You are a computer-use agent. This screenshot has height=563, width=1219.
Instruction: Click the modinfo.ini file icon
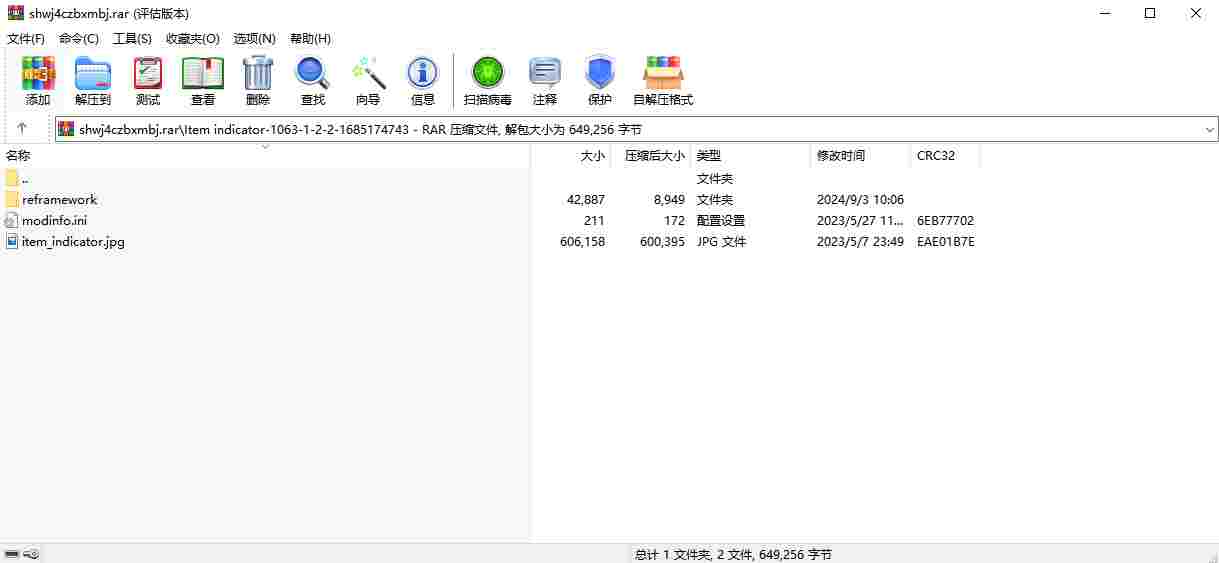tap(12, 220)
